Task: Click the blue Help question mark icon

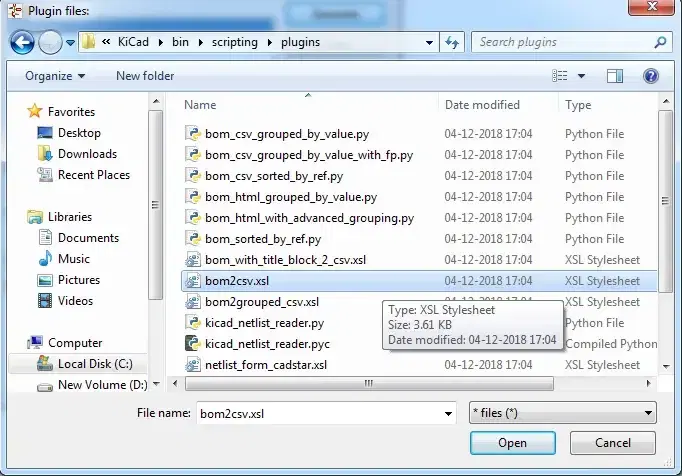Action: tap(651, 76)
